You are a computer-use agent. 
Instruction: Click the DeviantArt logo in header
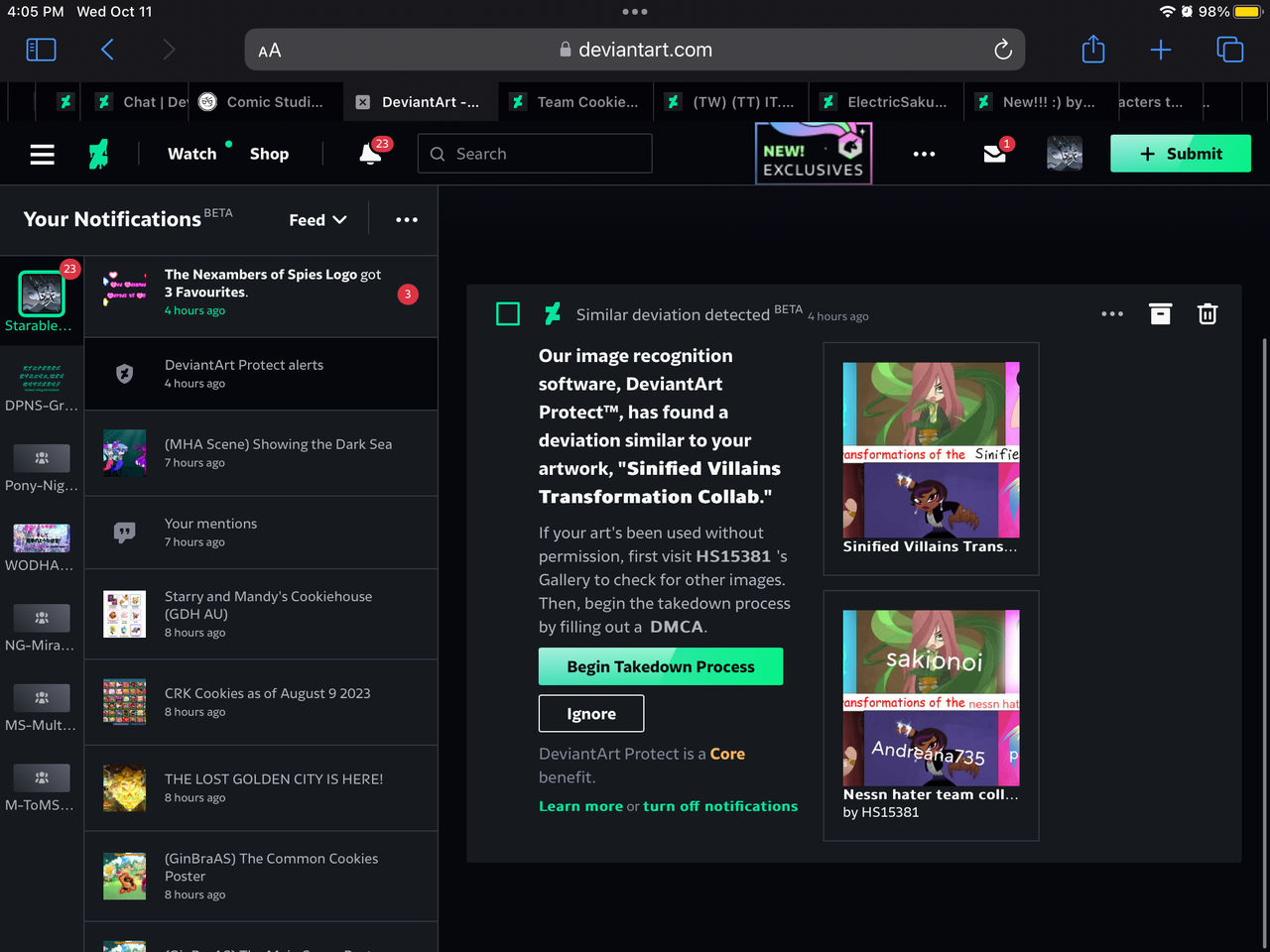tap(98, 154)
